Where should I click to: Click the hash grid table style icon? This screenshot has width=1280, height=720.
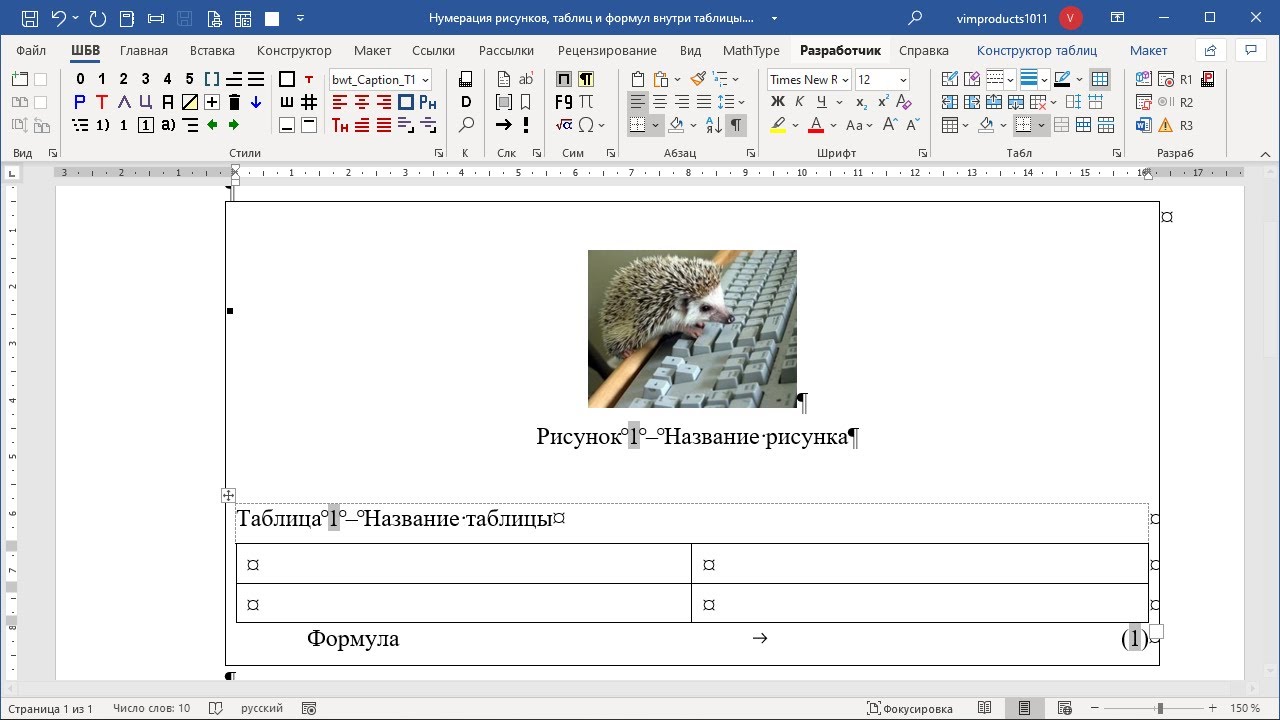coord(309,102)
